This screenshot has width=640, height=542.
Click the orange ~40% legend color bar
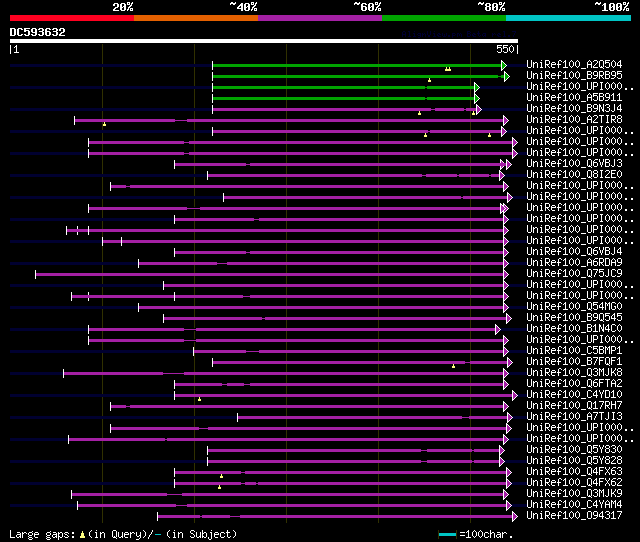click(196, 18)
